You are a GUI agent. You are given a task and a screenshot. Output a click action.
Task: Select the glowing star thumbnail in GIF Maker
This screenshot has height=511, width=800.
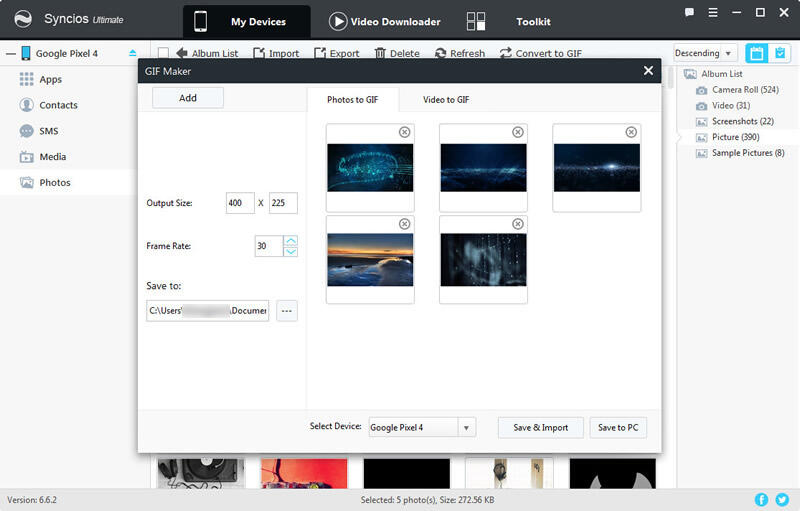pos(597,168)
